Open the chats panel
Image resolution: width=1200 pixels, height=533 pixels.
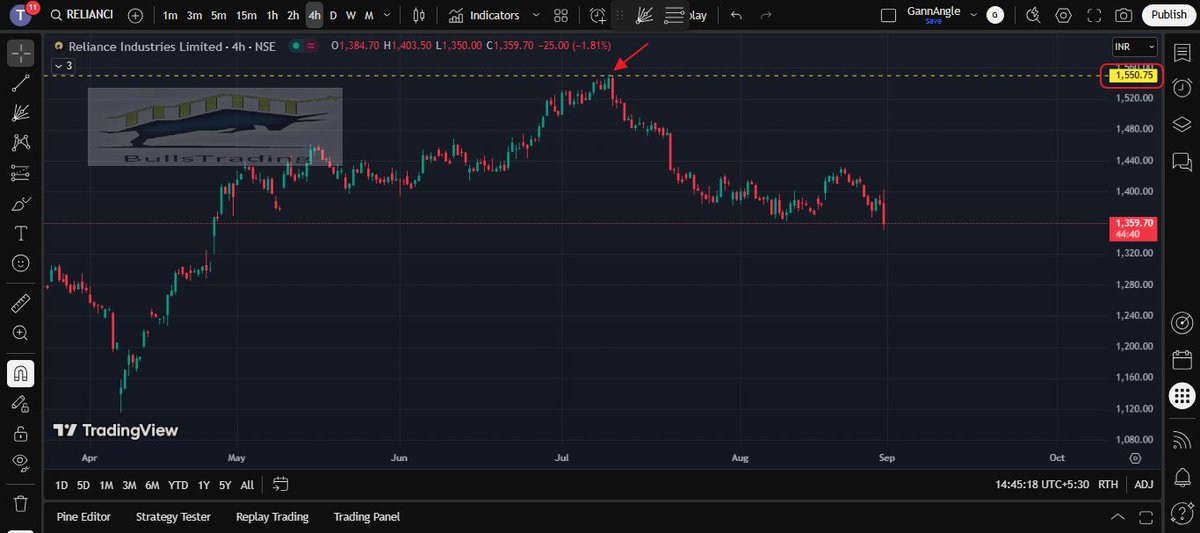pyautogui.click(x=1182, y=160)
